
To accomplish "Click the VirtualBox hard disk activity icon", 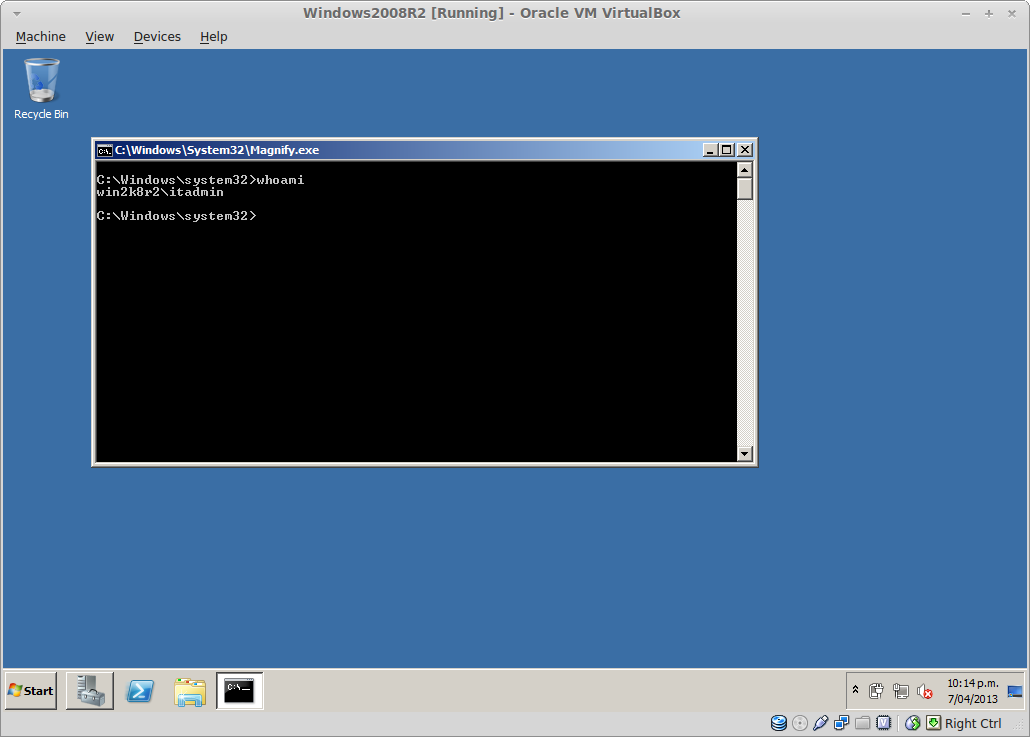I will click(x=778, y=723).
